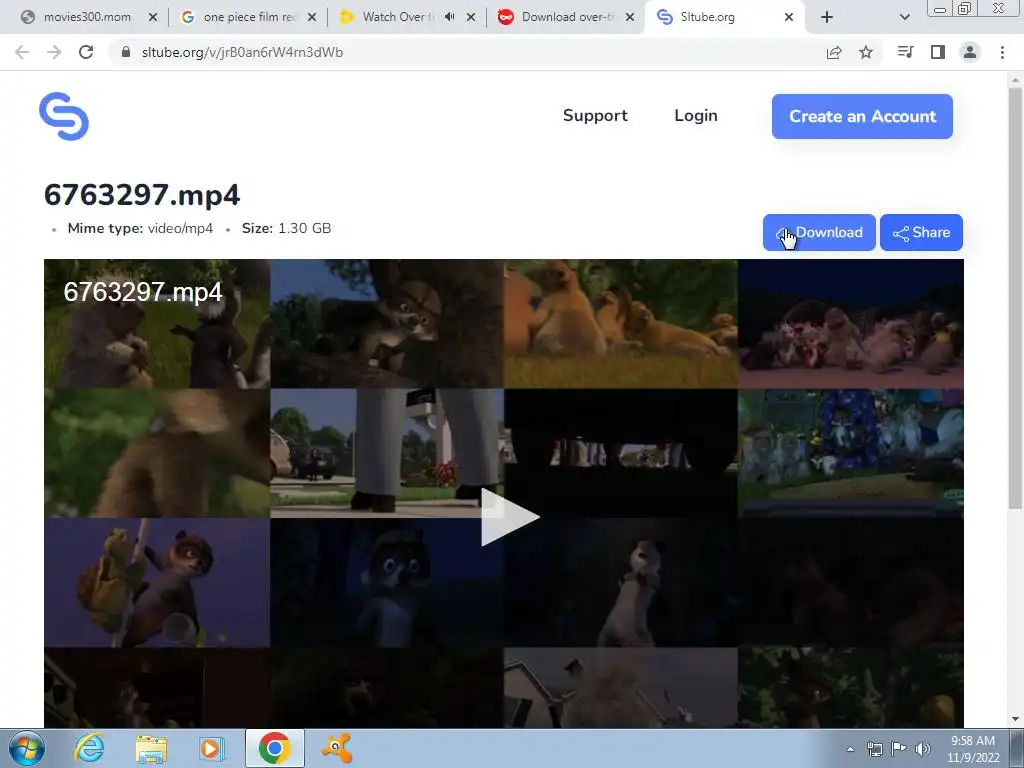Click Show desktop button on taskbar

click(1017, 748)
